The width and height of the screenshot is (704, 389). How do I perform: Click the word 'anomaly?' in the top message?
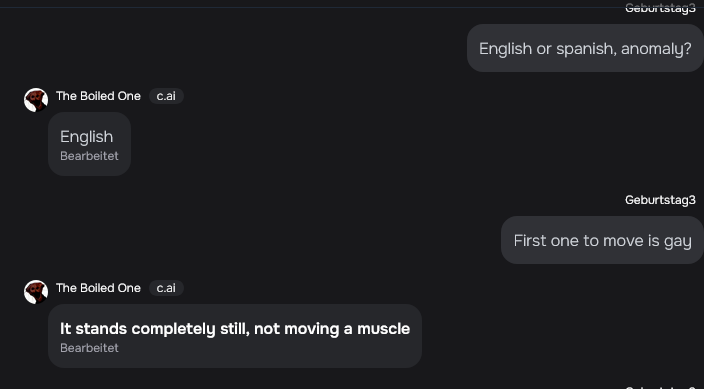click(656, 49)
